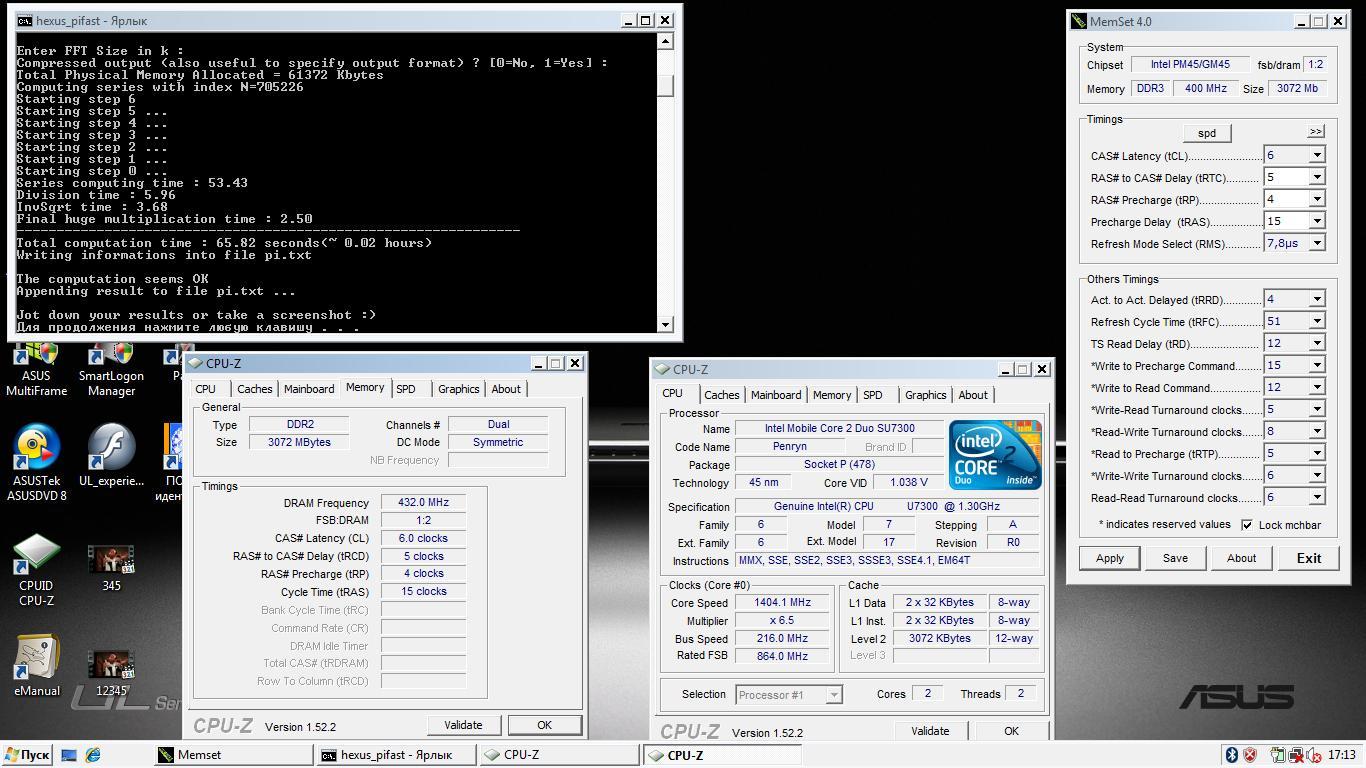This screenshot has width=1366, height=768.
Task: Open Graphics tab in CPU-Z Memory window
Action: [x=458, y=389]
